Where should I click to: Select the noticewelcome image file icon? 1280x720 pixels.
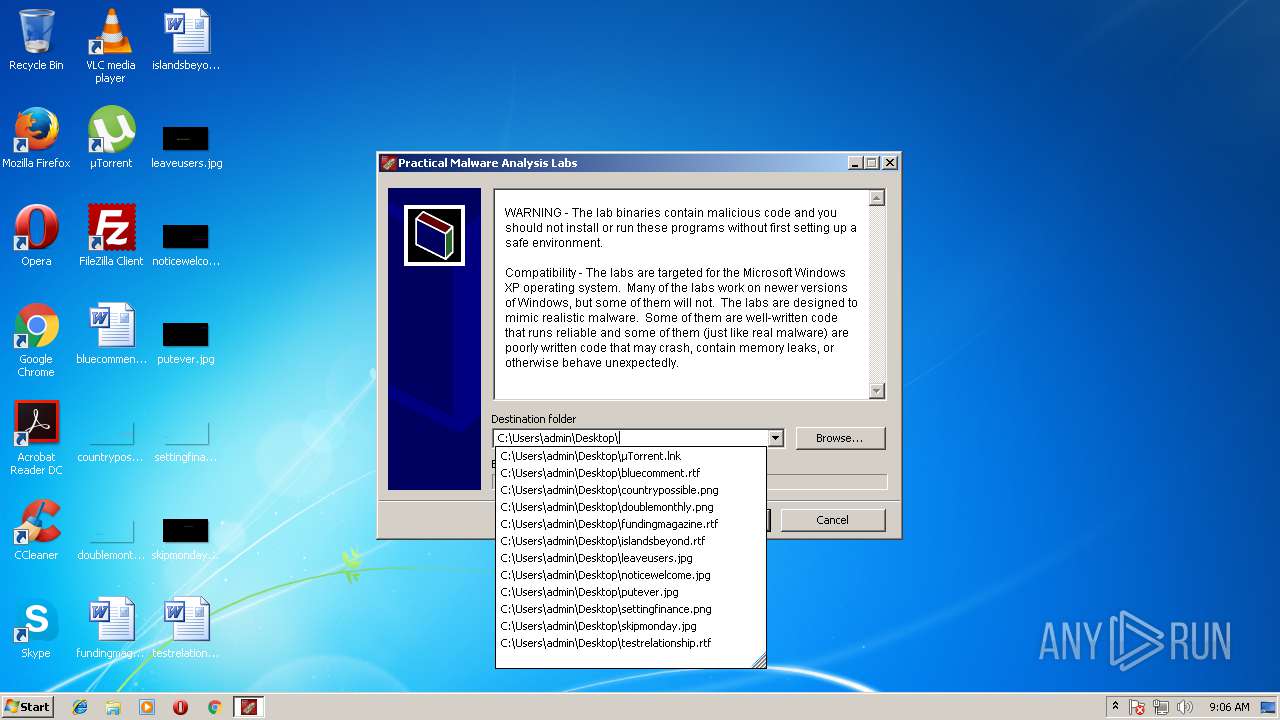[x=186, y=244]
